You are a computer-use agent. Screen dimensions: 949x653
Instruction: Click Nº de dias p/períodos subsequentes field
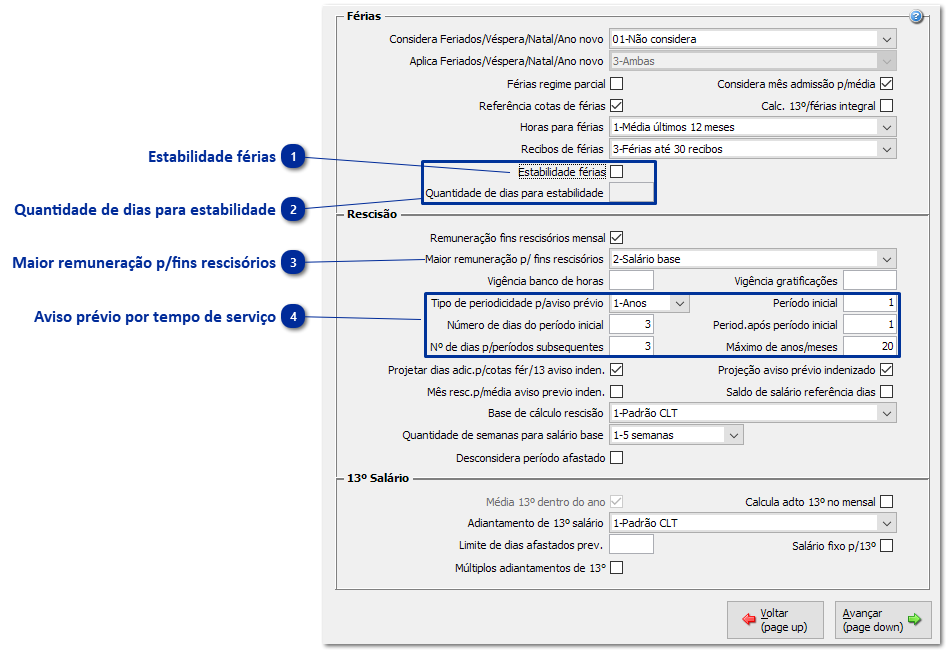pos(631,347)
